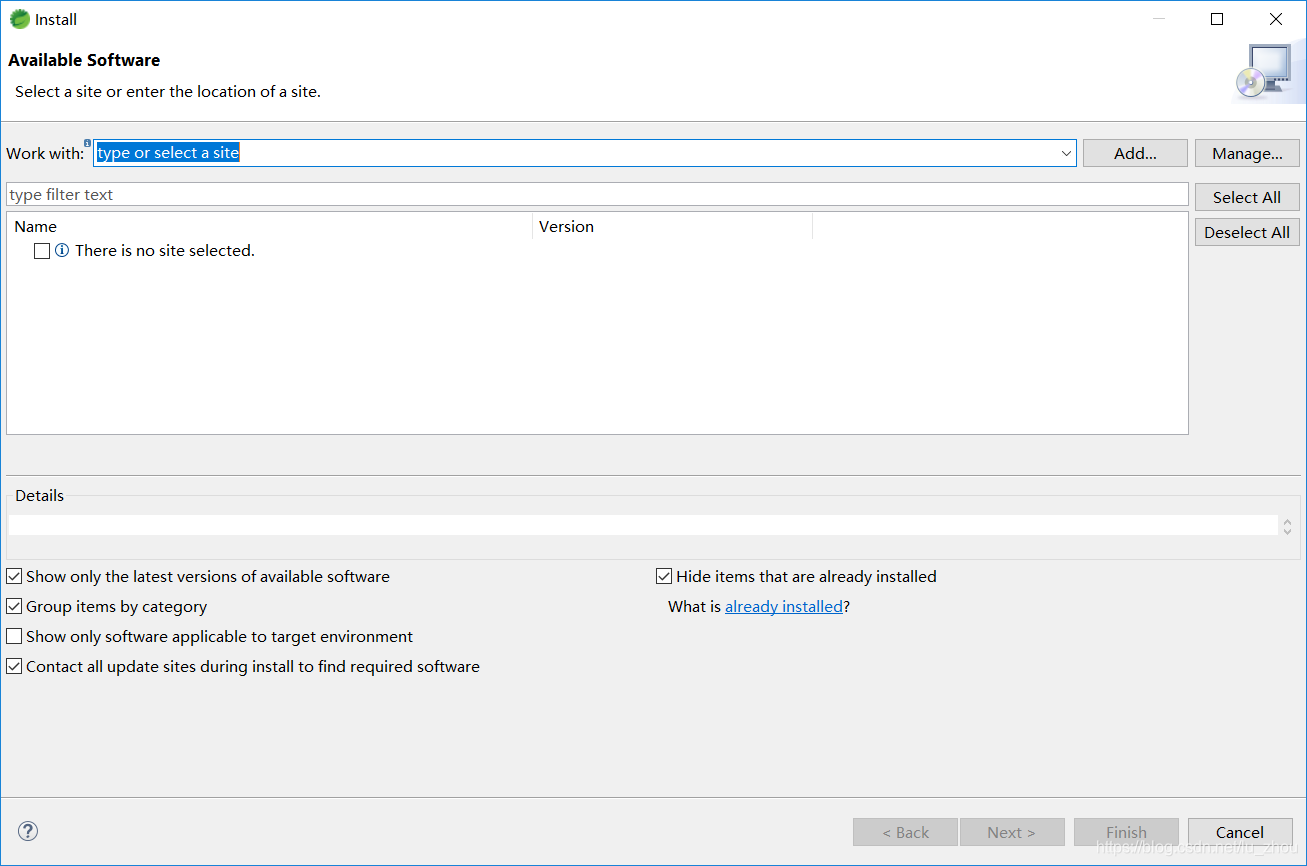Click the help question mark icon
The image size is (1307, 866).
pos(28,831)
